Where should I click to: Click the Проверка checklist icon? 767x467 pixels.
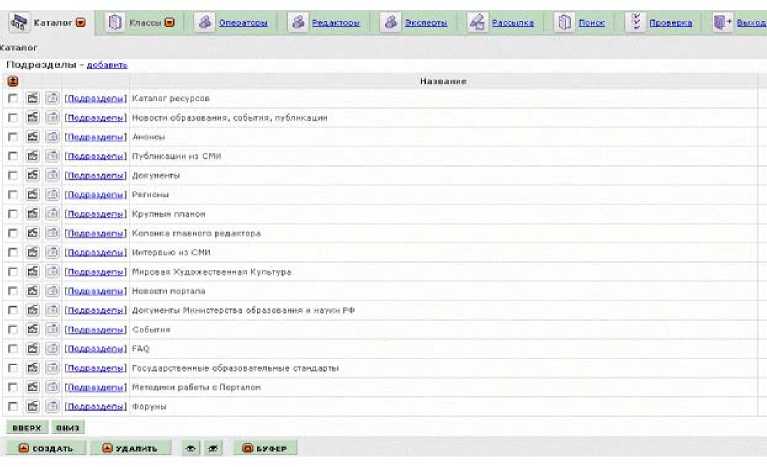pos(635,22)
